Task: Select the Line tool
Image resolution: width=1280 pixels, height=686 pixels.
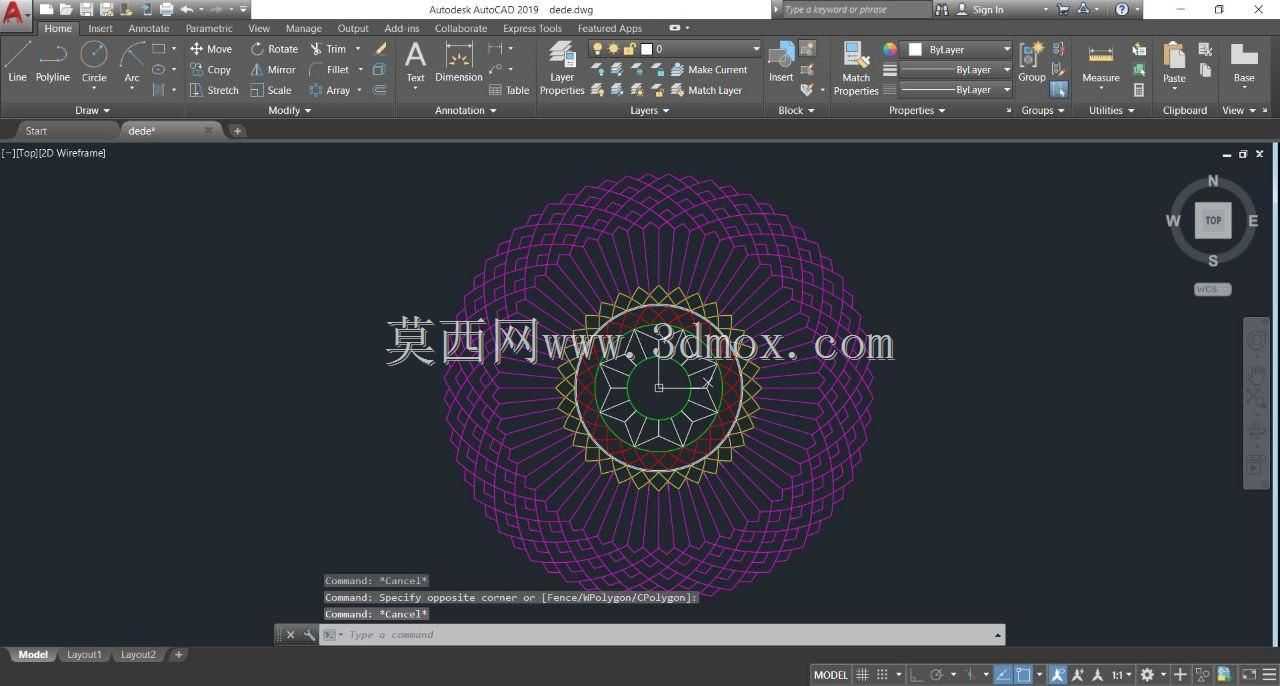Action: (17, 62)
